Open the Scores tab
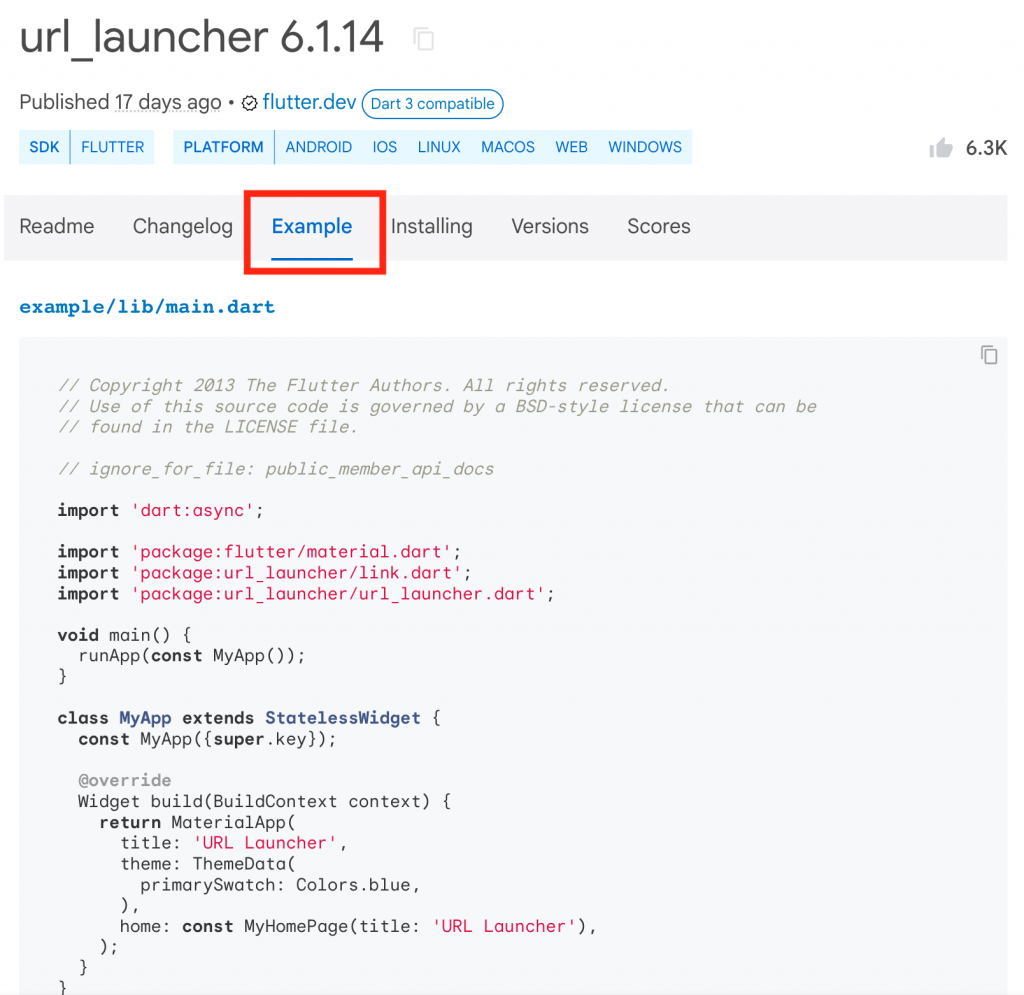1024x995 pixels. pos(659,226)
